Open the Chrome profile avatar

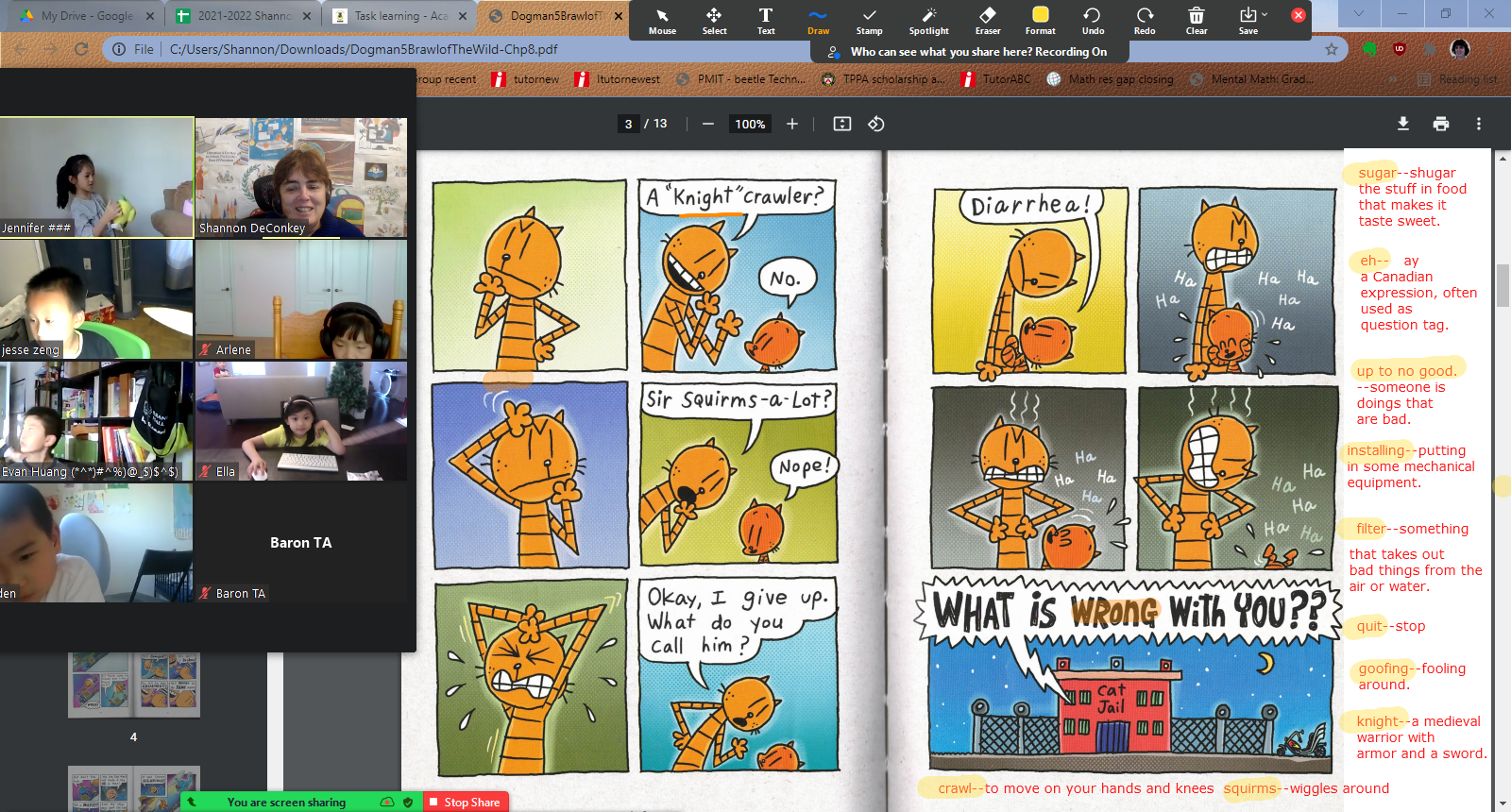(1460, 49)
